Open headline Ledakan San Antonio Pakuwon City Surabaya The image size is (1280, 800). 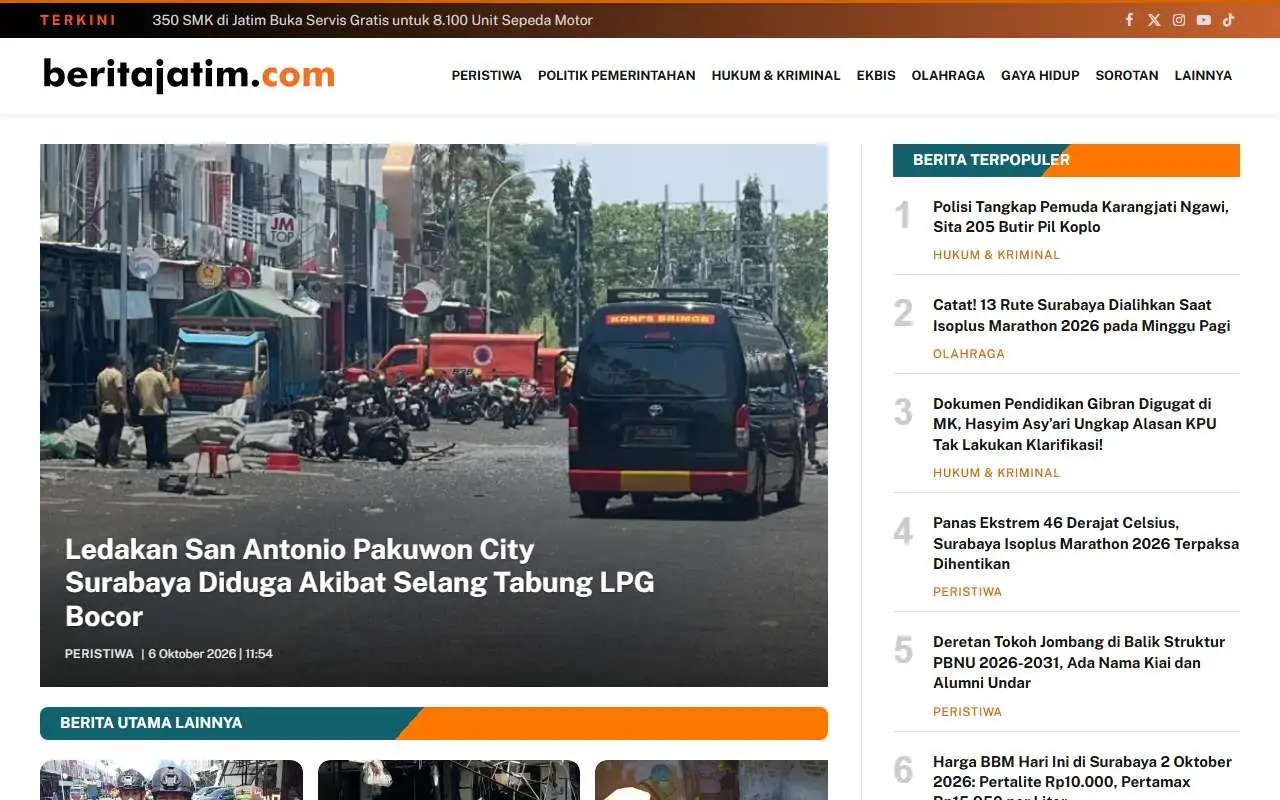(x=360, y=582)
